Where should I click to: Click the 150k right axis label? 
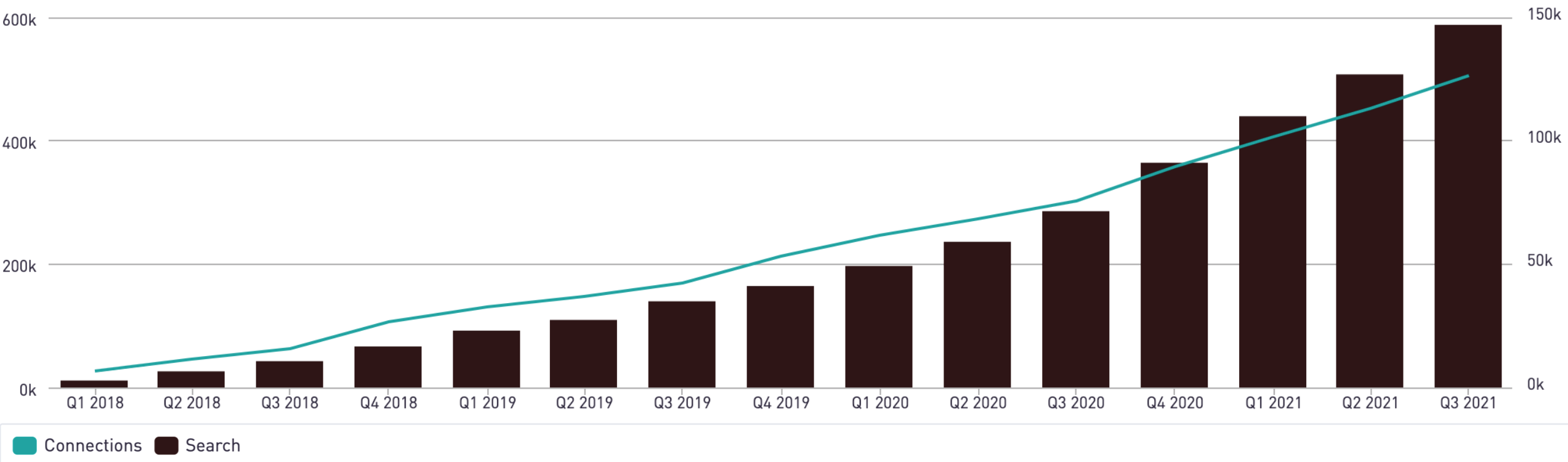1544,14
